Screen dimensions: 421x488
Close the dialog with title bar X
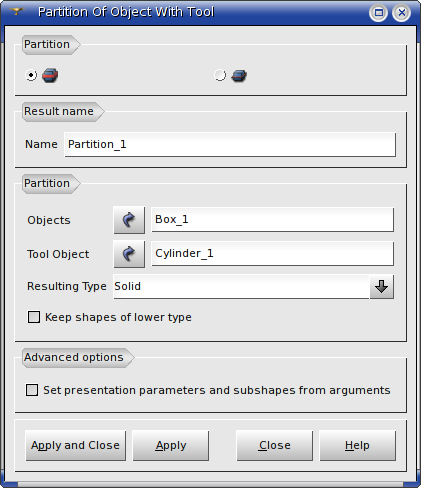point(402,13)
